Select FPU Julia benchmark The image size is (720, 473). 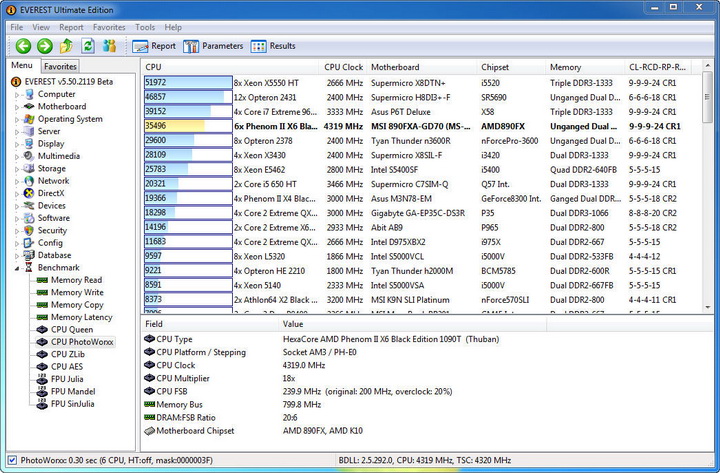[x=67, y=379]
